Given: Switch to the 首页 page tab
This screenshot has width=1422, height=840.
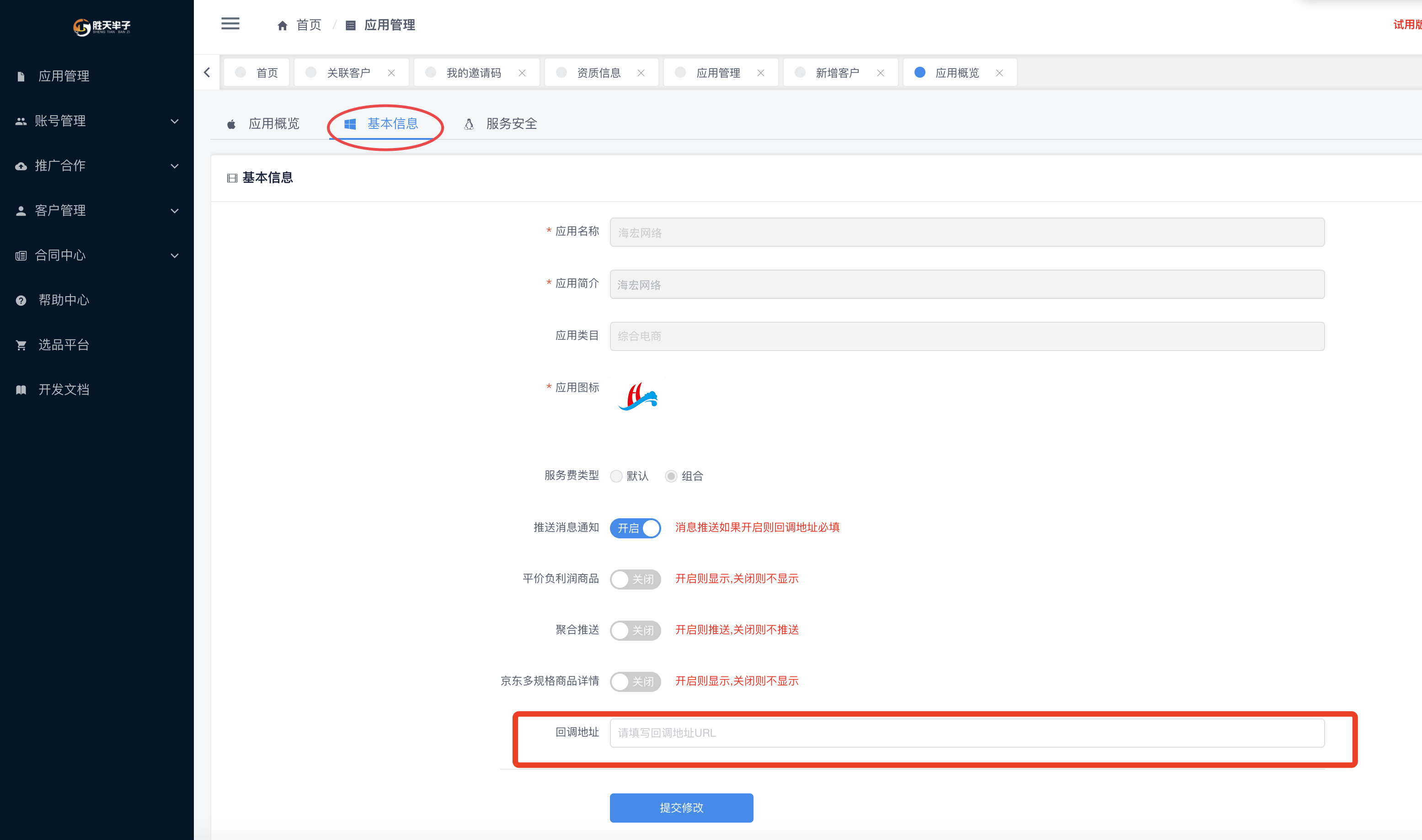Looking at the screenshot, I should pos(257,73).
